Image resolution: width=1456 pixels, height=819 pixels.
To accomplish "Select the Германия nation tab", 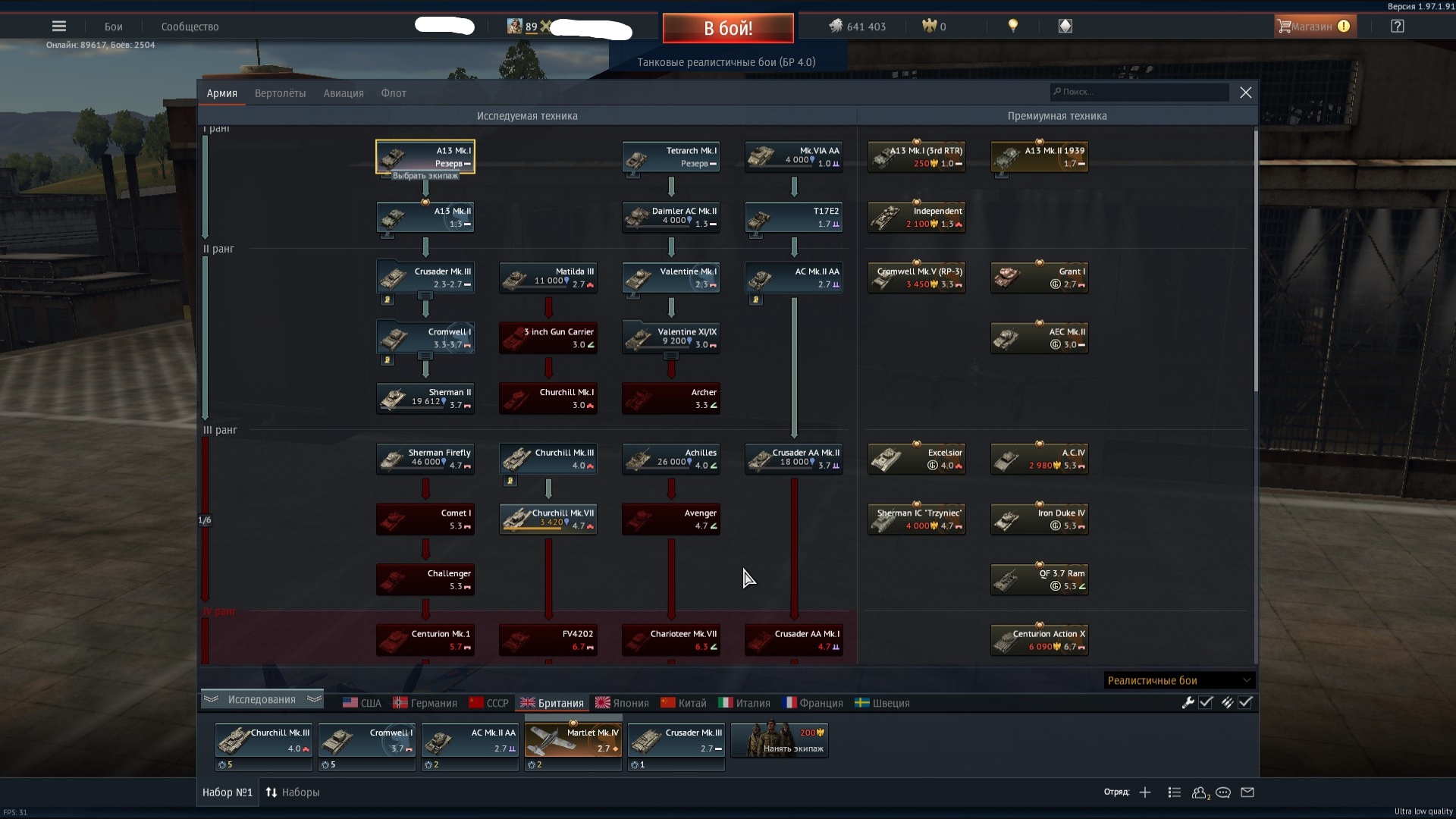I will [425, 703].
